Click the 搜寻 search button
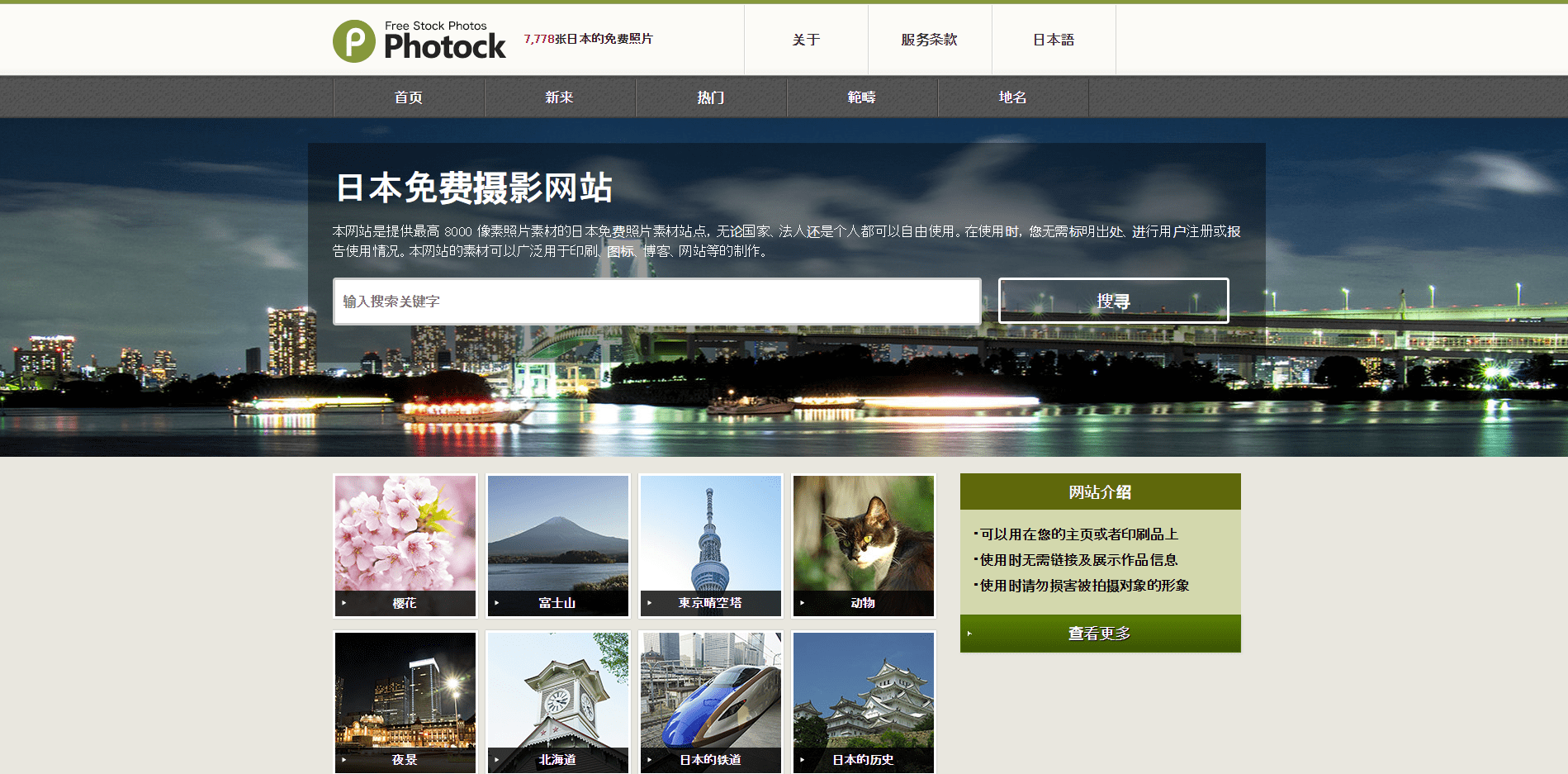Image resolution: width=1568 pixels, height=774 pixels. (1114, 301)
